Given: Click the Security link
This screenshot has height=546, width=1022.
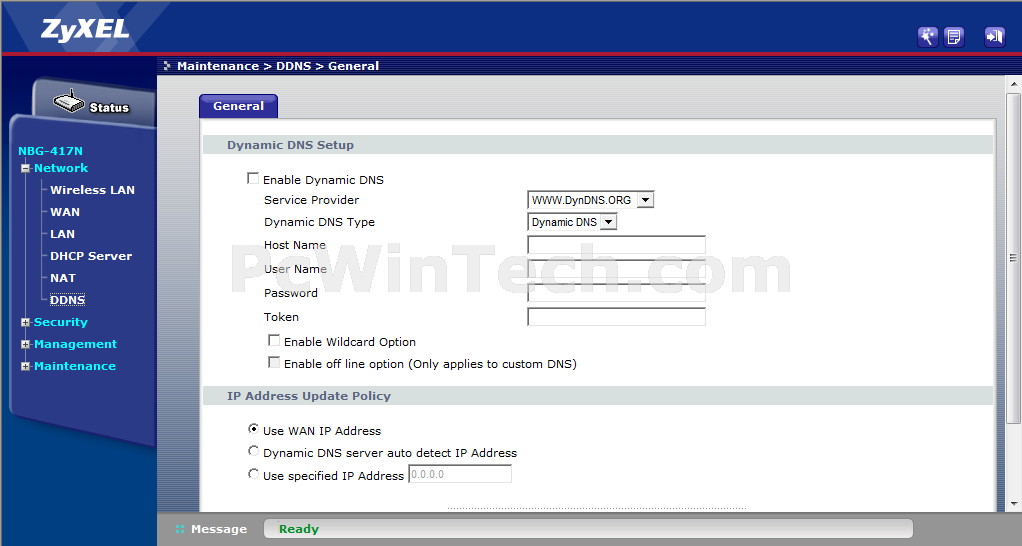Looking at the screenshot, I should click(61, 322).
